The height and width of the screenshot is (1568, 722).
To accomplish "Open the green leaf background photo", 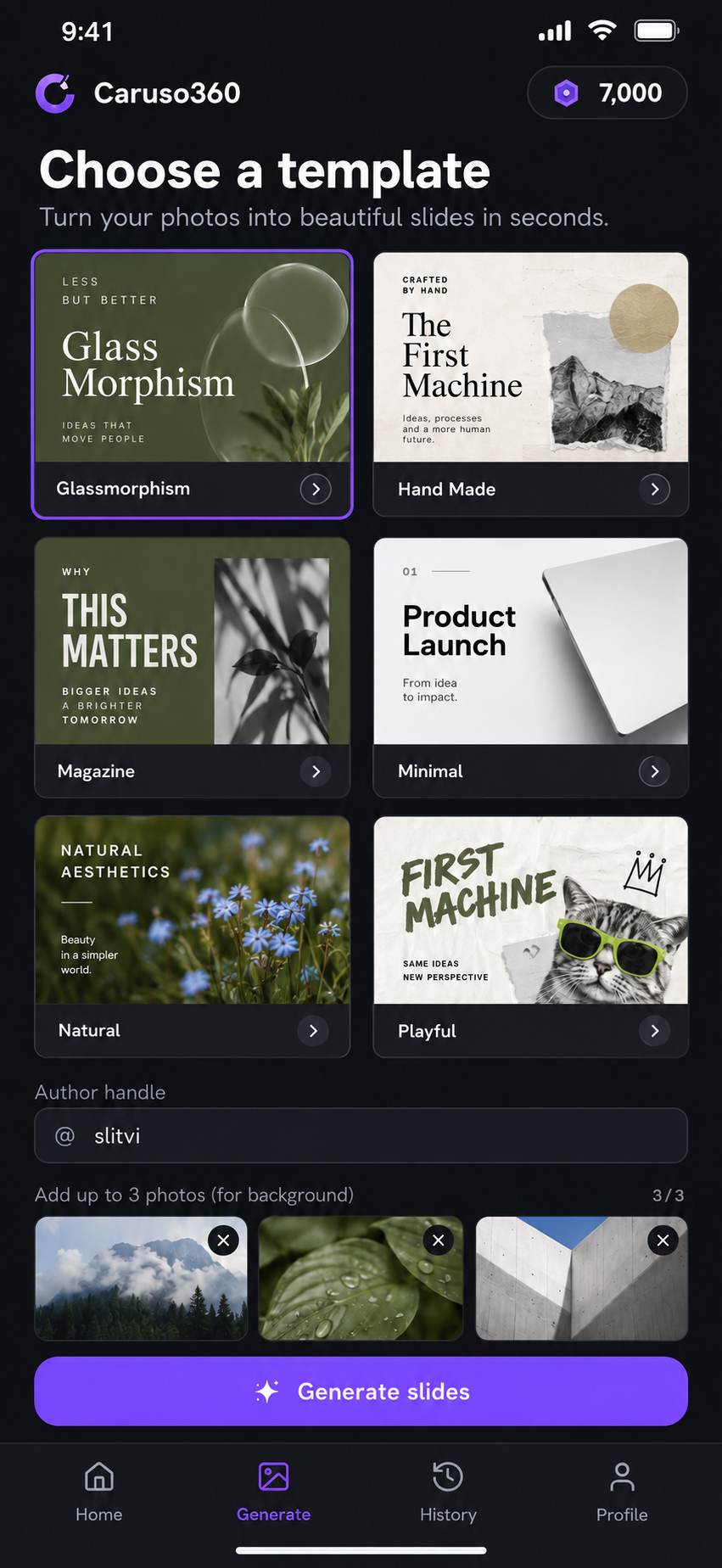I will (361, 1278).
